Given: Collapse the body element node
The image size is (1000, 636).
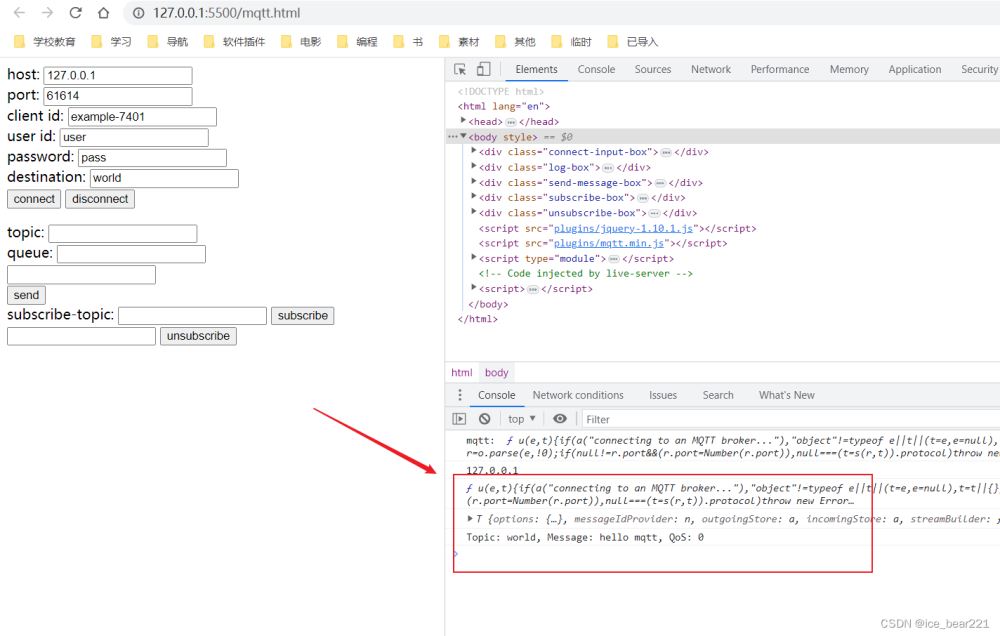Looking at the screenshot, I should 464,136.
